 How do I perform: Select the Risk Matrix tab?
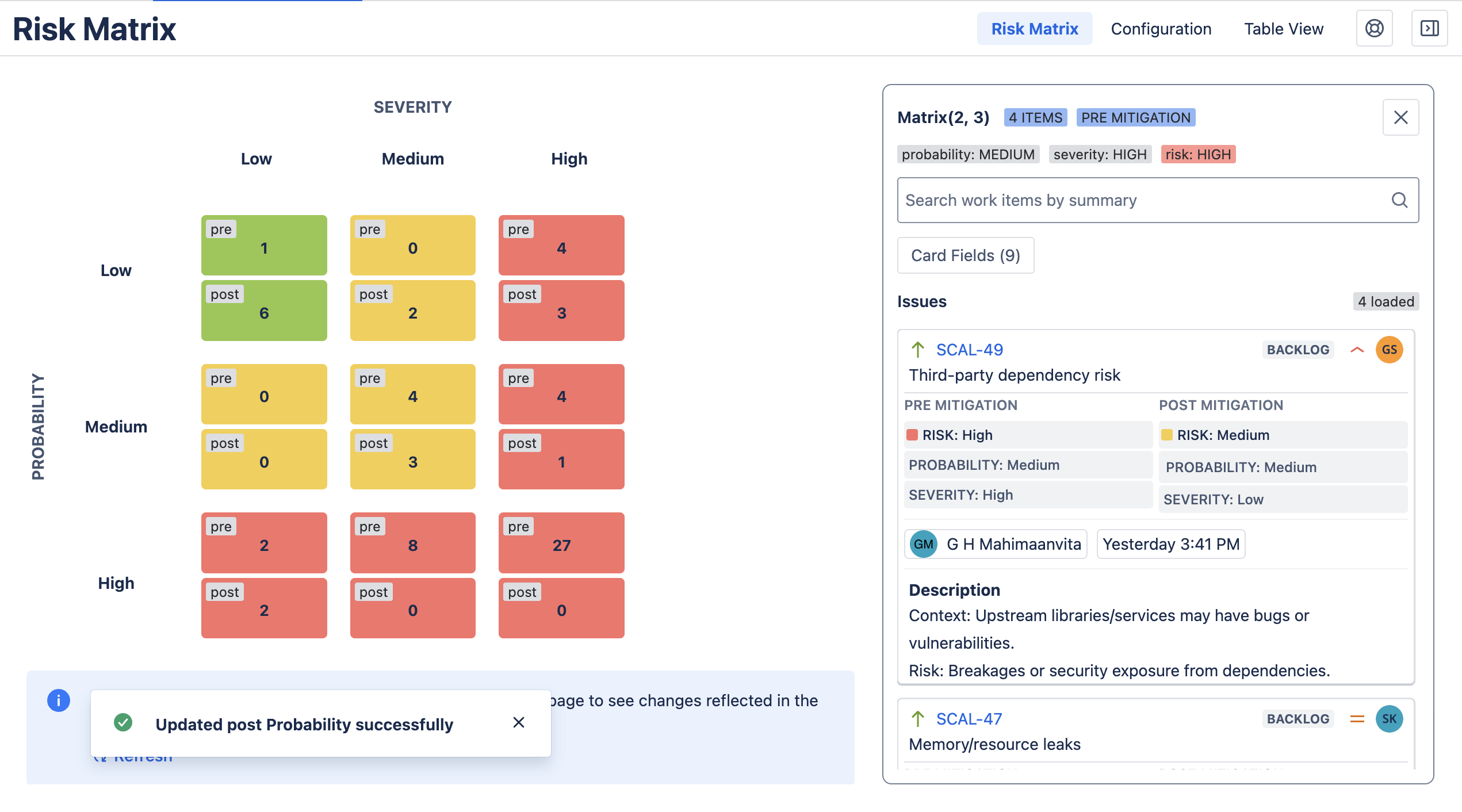point(1034,29)
